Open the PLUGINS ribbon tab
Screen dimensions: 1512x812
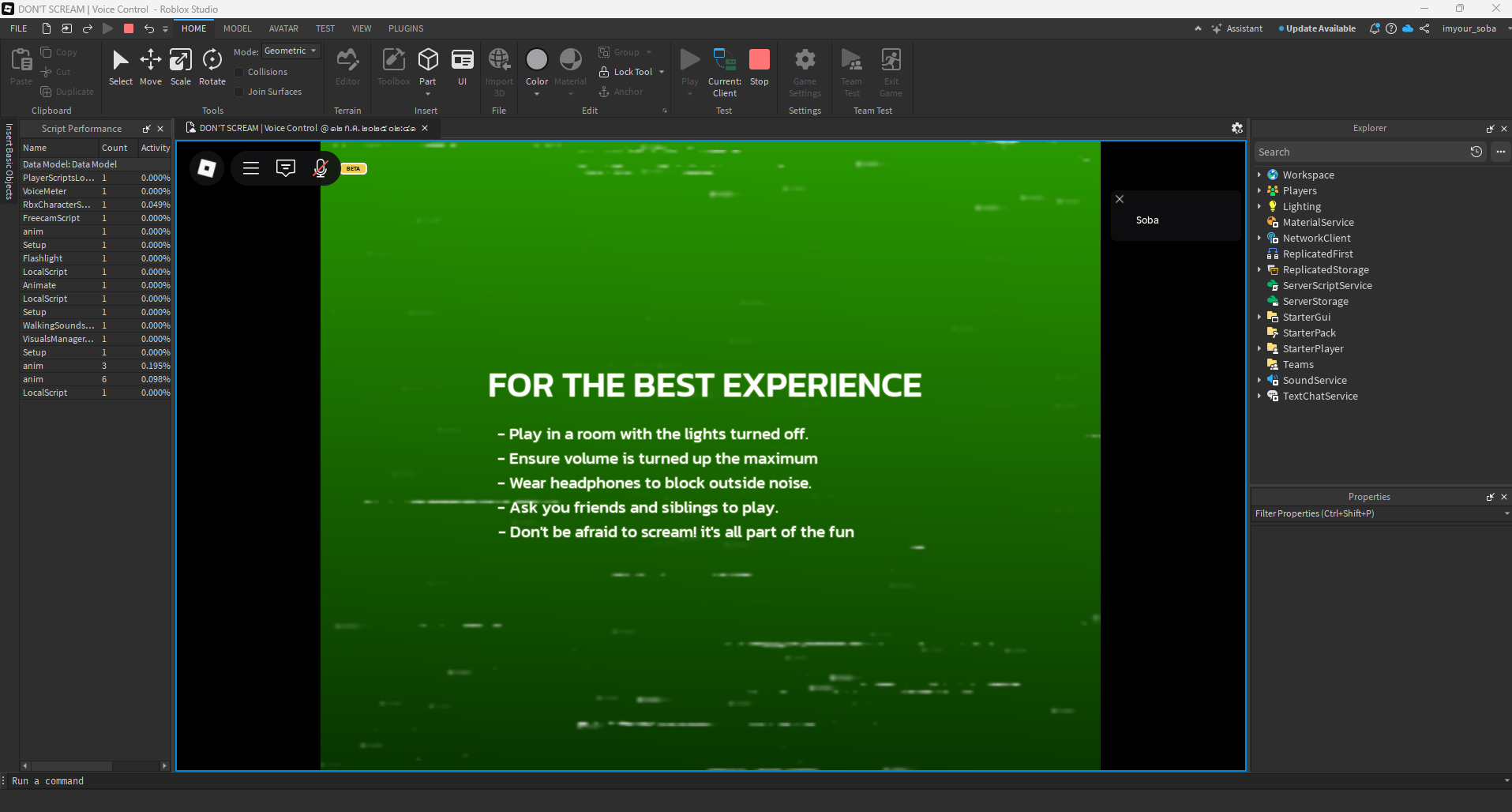(406, 28)
